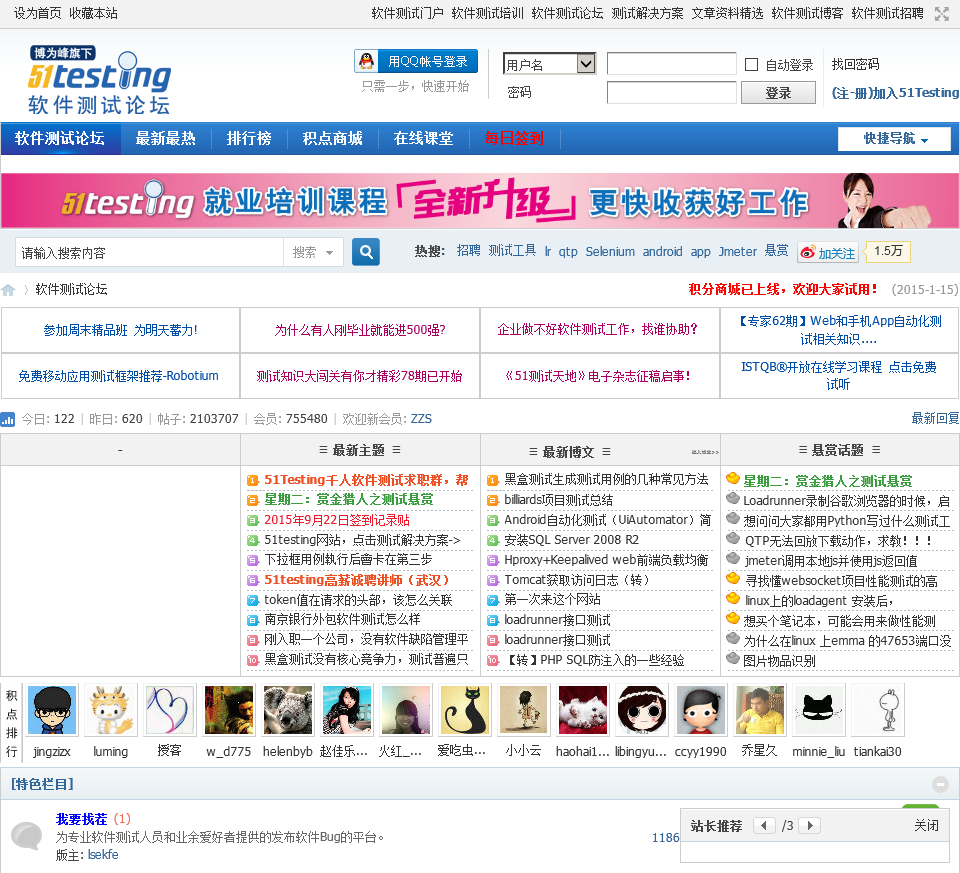Image resolution: width=960 pixels, height=873 pixels.
Task: Click the blue search magnifier button
Action: [366, 252]
